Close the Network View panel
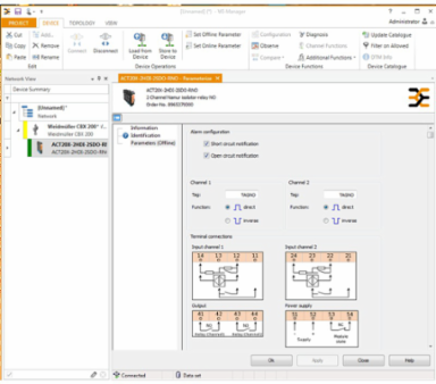This screenshot has height=384, width=436. pyautogui.click(x=106, y=79)
